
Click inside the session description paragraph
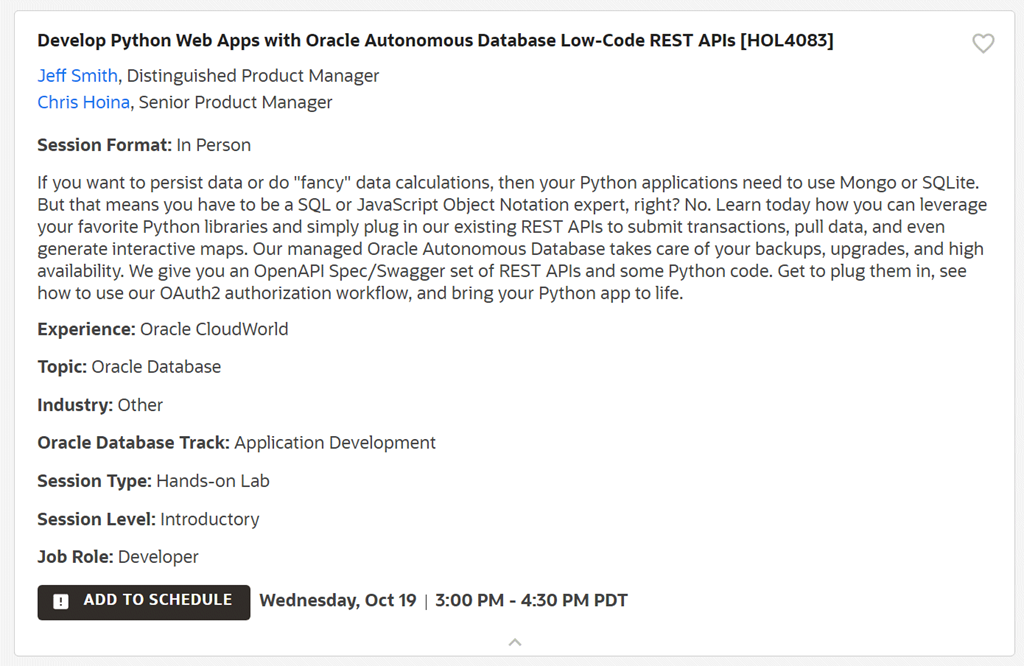[x=510, y=238]
